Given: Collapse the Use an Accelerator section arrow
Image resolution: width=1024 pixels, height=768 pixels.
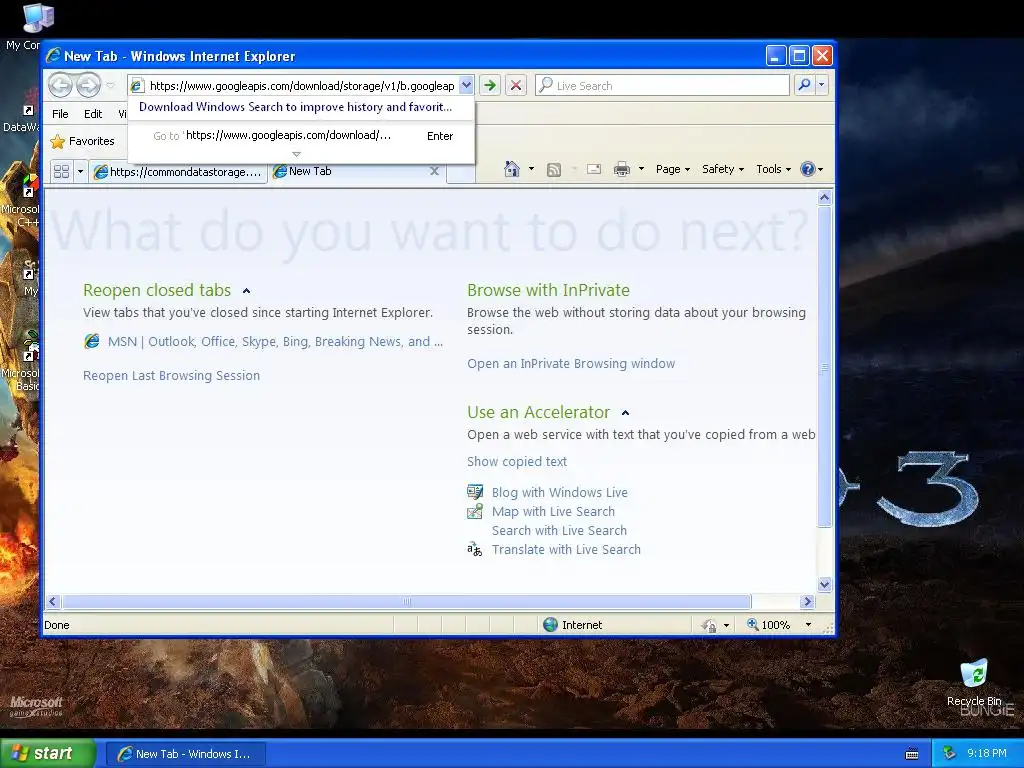Looking at the screenshot, I should [x=626, y=413].
